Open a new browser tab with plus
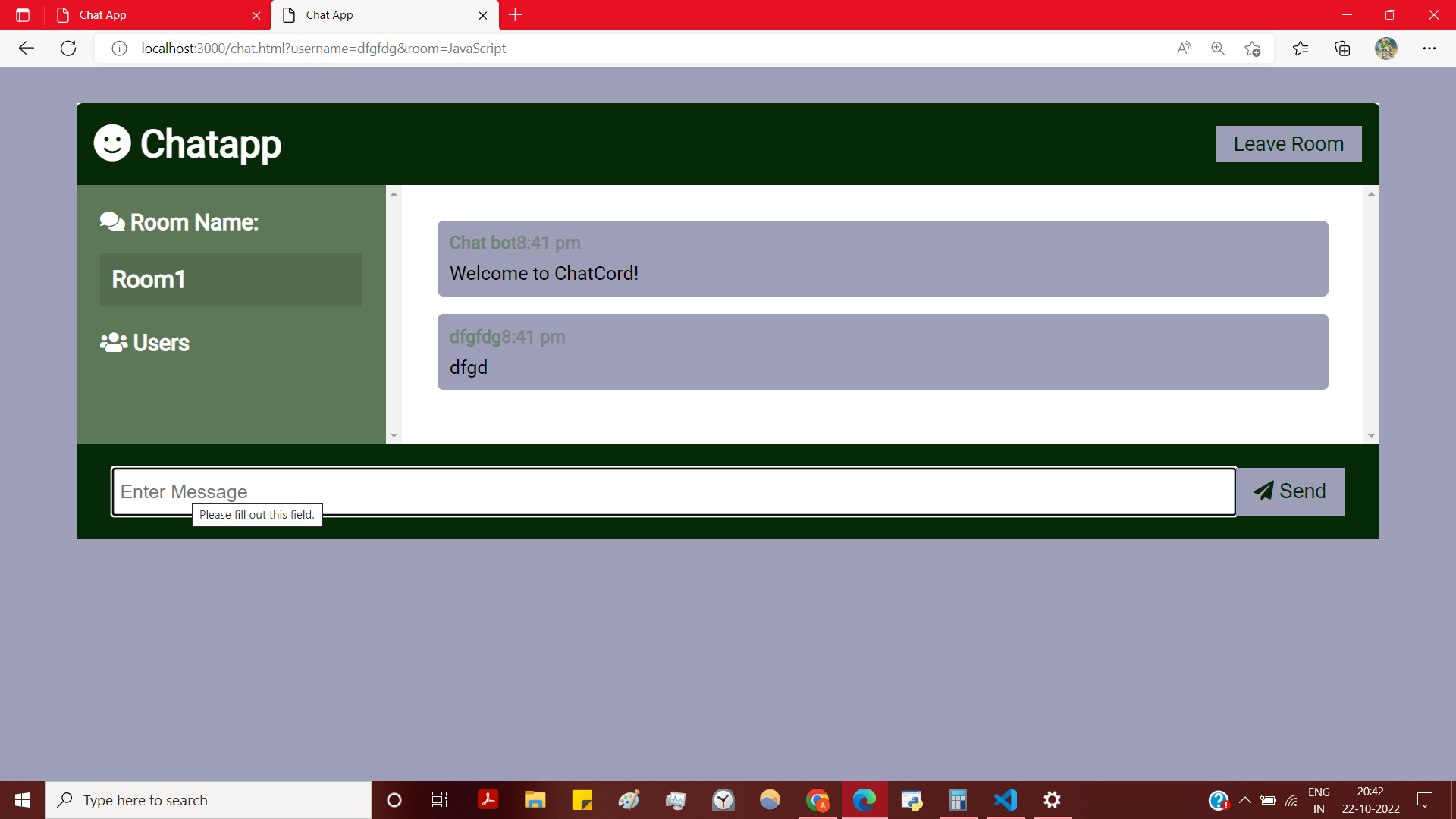Viewport: 1456px width, 819px height. [516, 15]
